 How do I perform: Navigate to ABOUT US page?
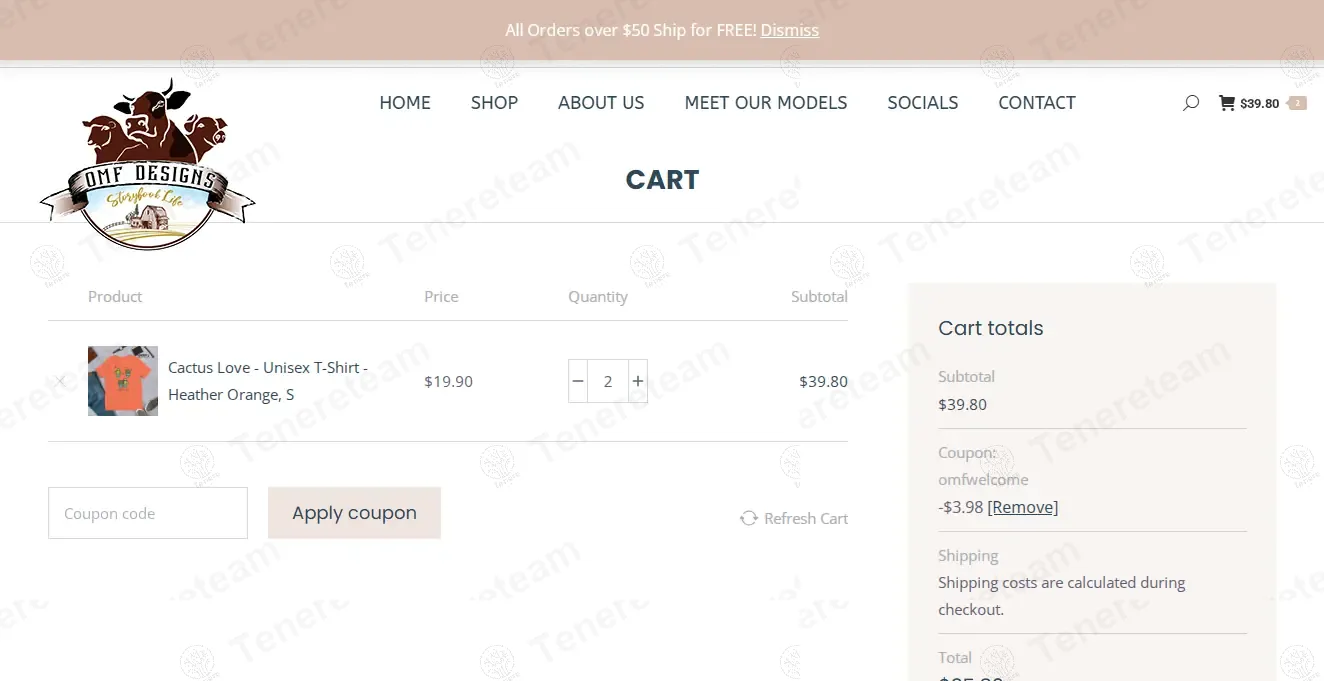click(601, 103)
